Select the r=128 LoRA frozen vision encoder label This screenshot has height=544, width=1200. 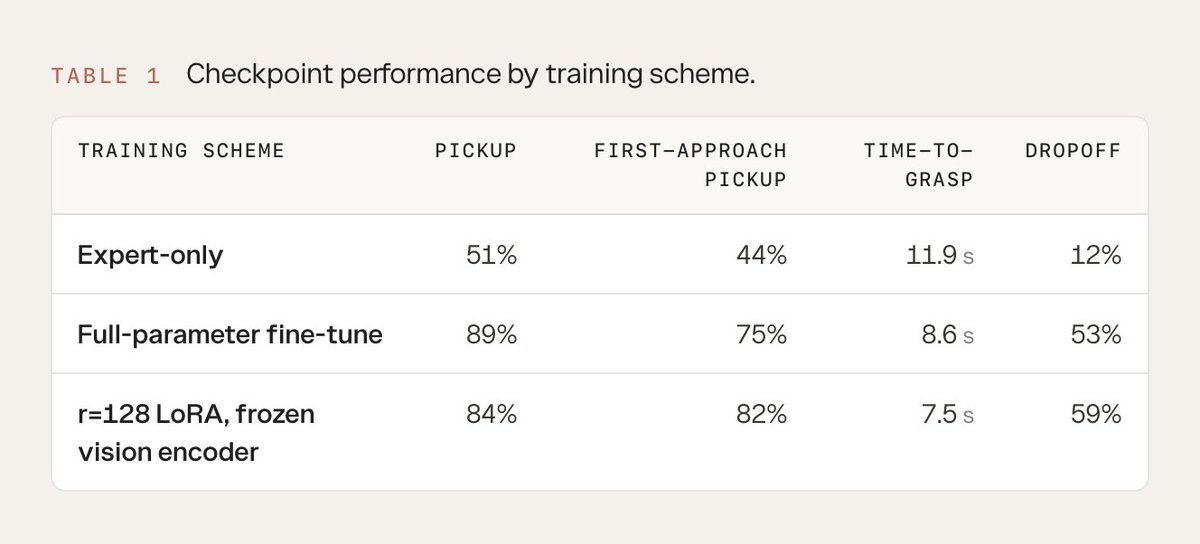[x=196, y=433]
